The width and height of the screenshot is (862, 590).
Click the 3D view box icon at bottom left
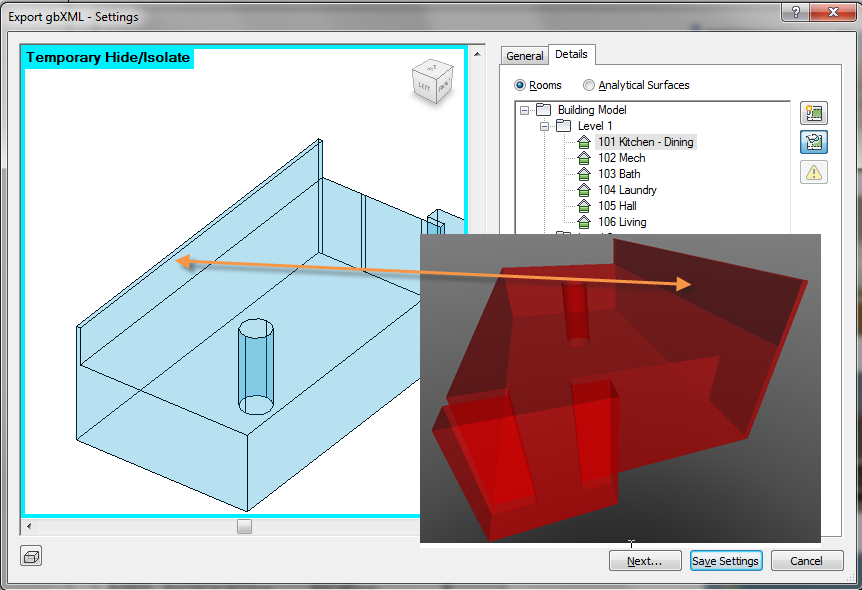click(31, 556)
